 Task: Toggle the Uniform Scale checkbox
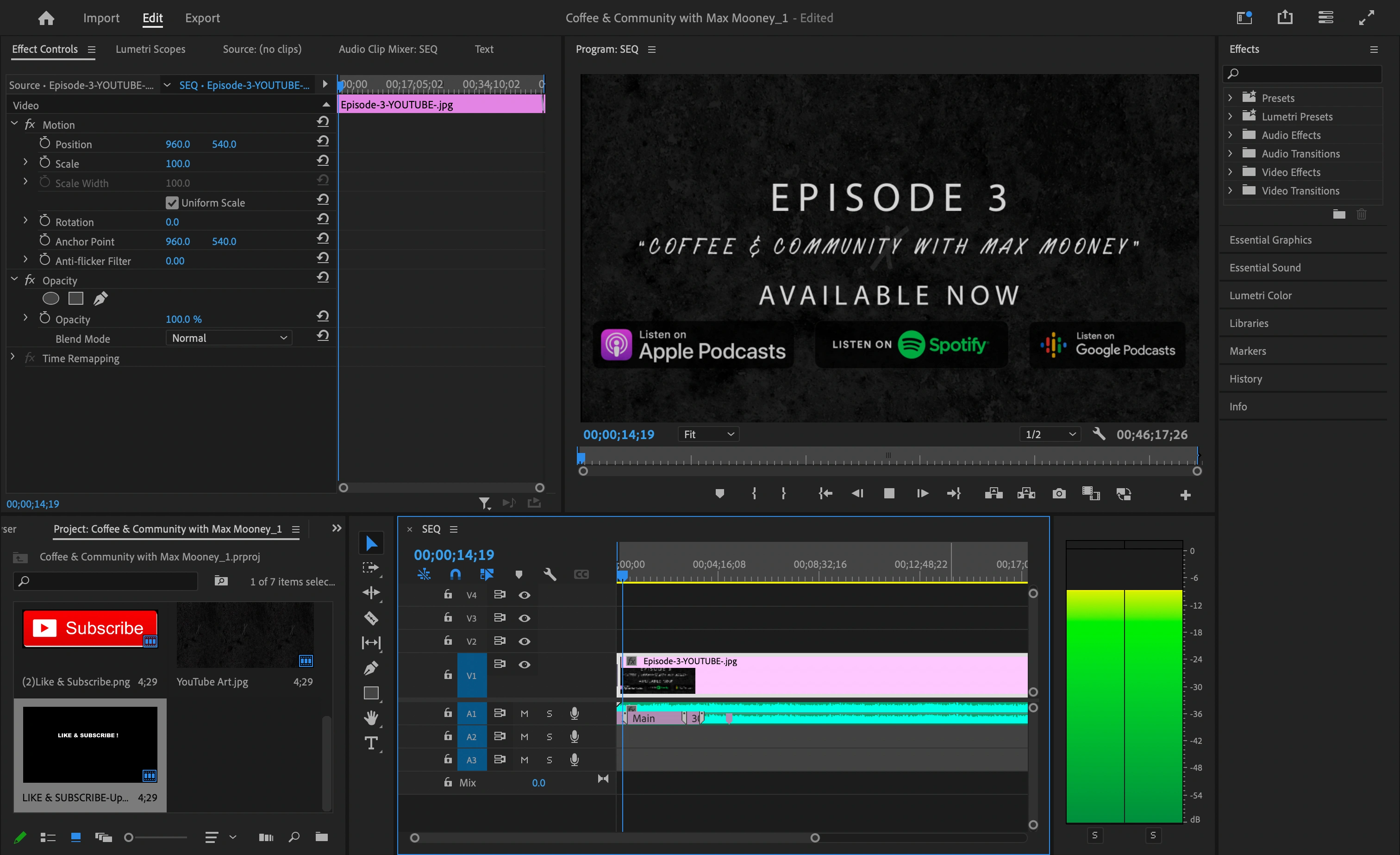(x=172, y=203)
